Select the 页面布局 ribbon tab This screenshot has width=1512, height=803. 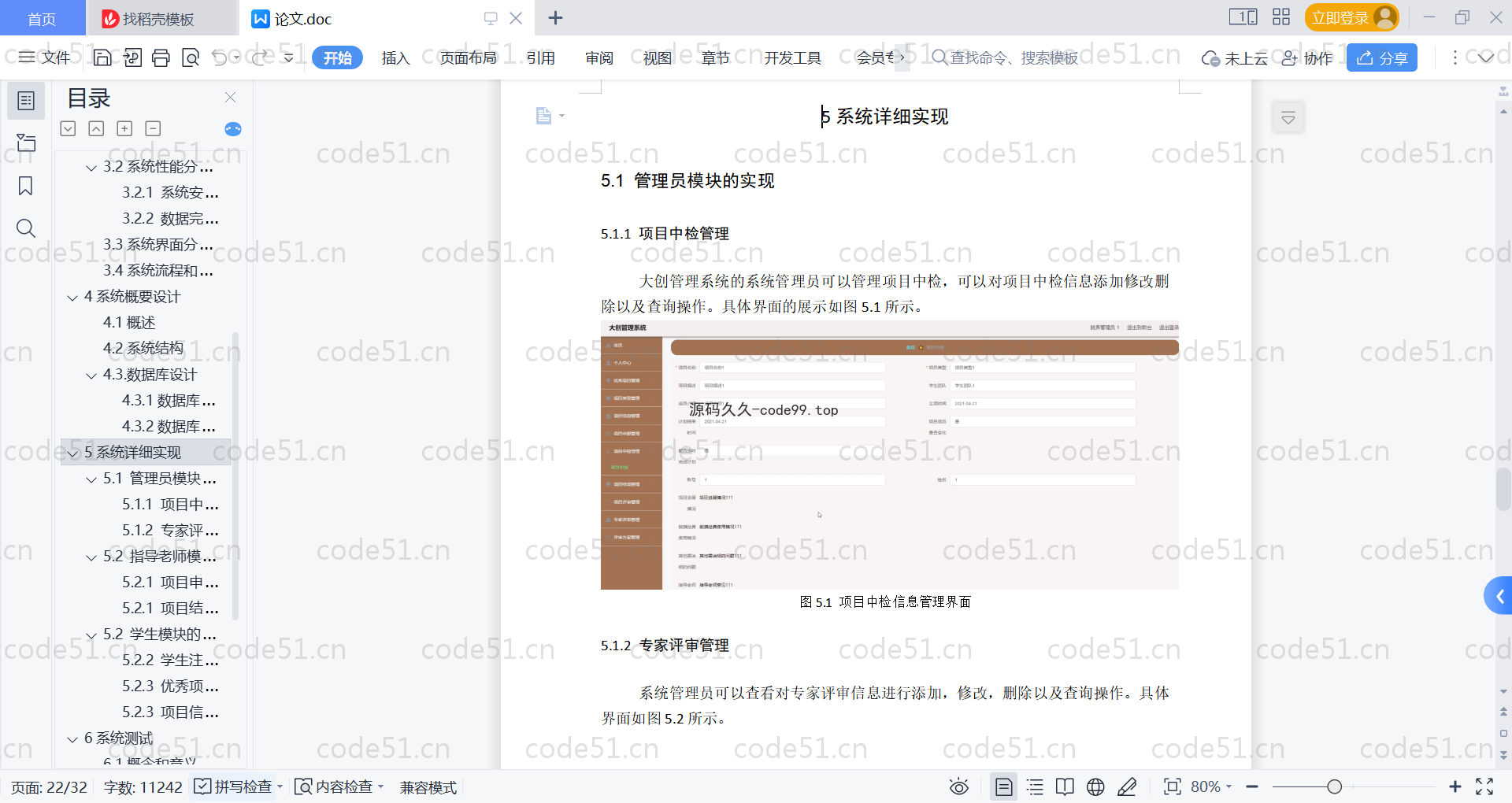468,57
